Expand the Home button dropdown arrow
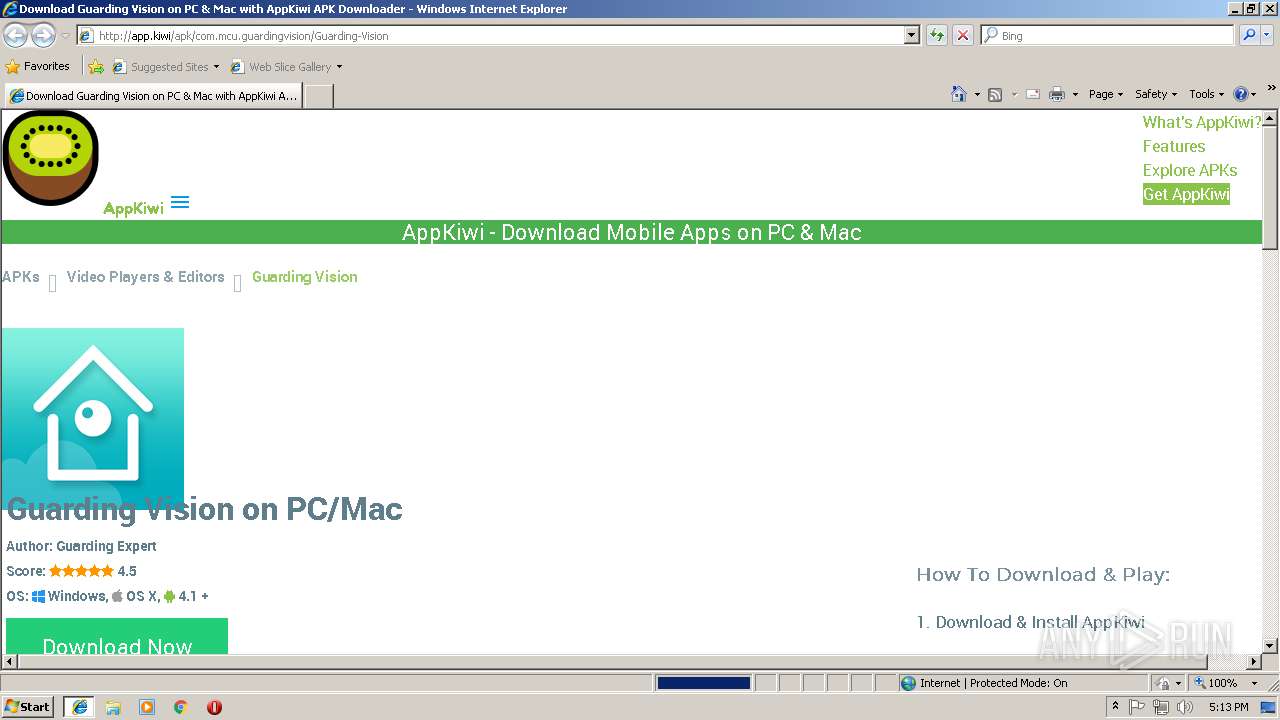Image resolution: width=1280 pixels, height=720 pixels. [977, 95]
